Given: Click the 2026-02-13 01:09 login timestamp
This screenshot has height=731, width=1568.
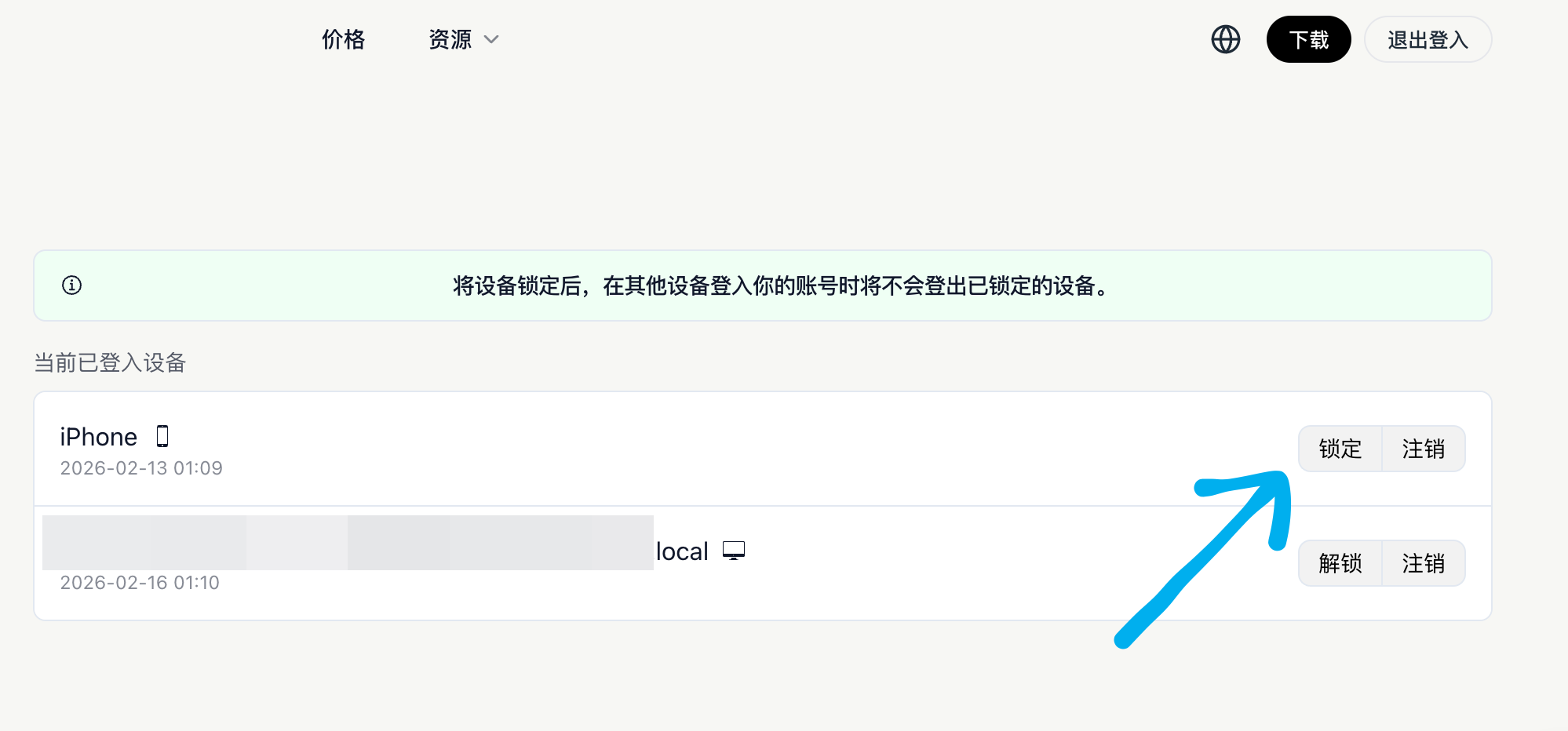Looking at the screenshot, I should click(x=141, y=468).
